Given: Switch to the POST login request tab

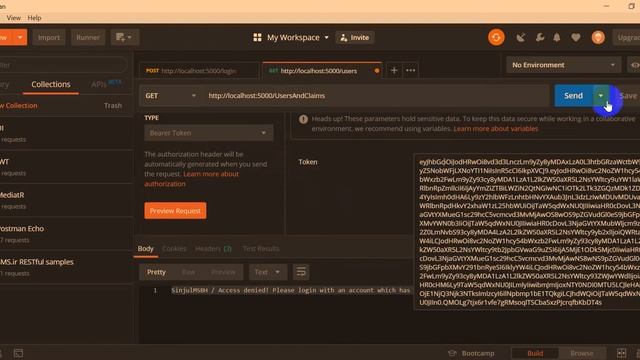Looking at the screenshot, I should 199,71.
